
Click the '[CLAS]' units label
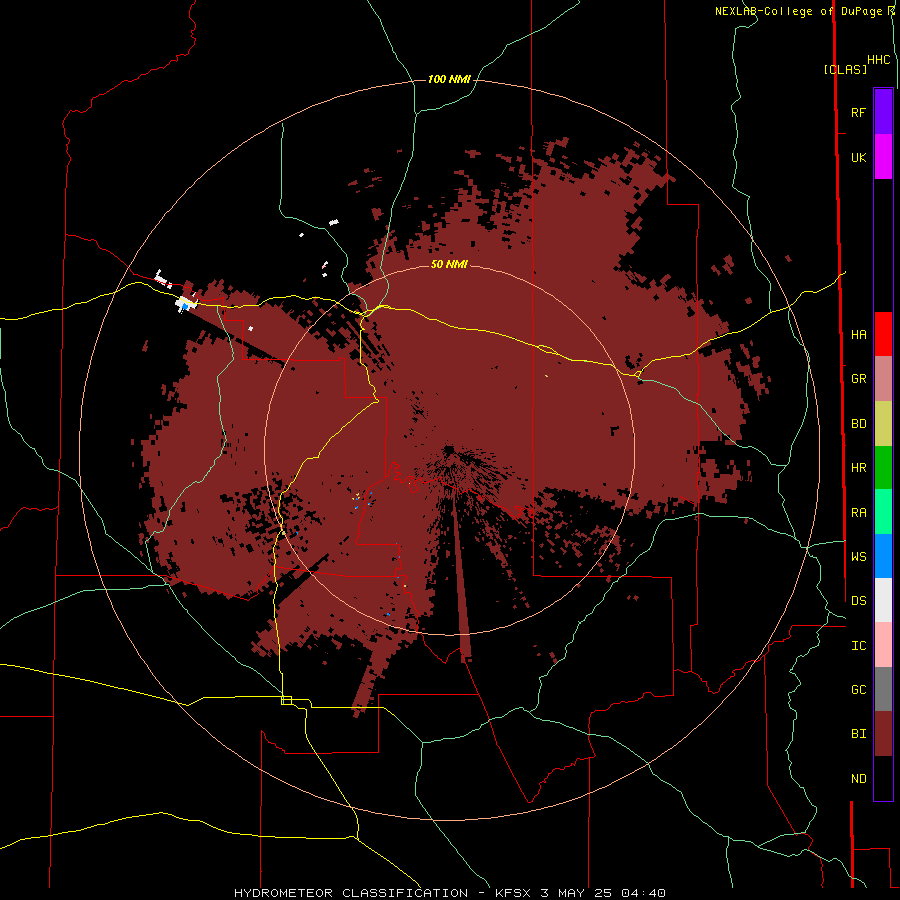tap(845, 69)
